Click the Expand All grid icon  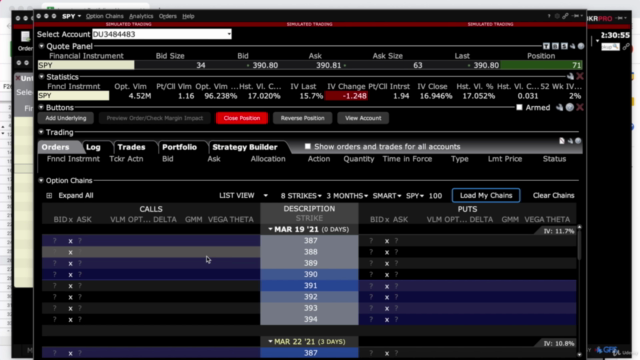[49, 196]
